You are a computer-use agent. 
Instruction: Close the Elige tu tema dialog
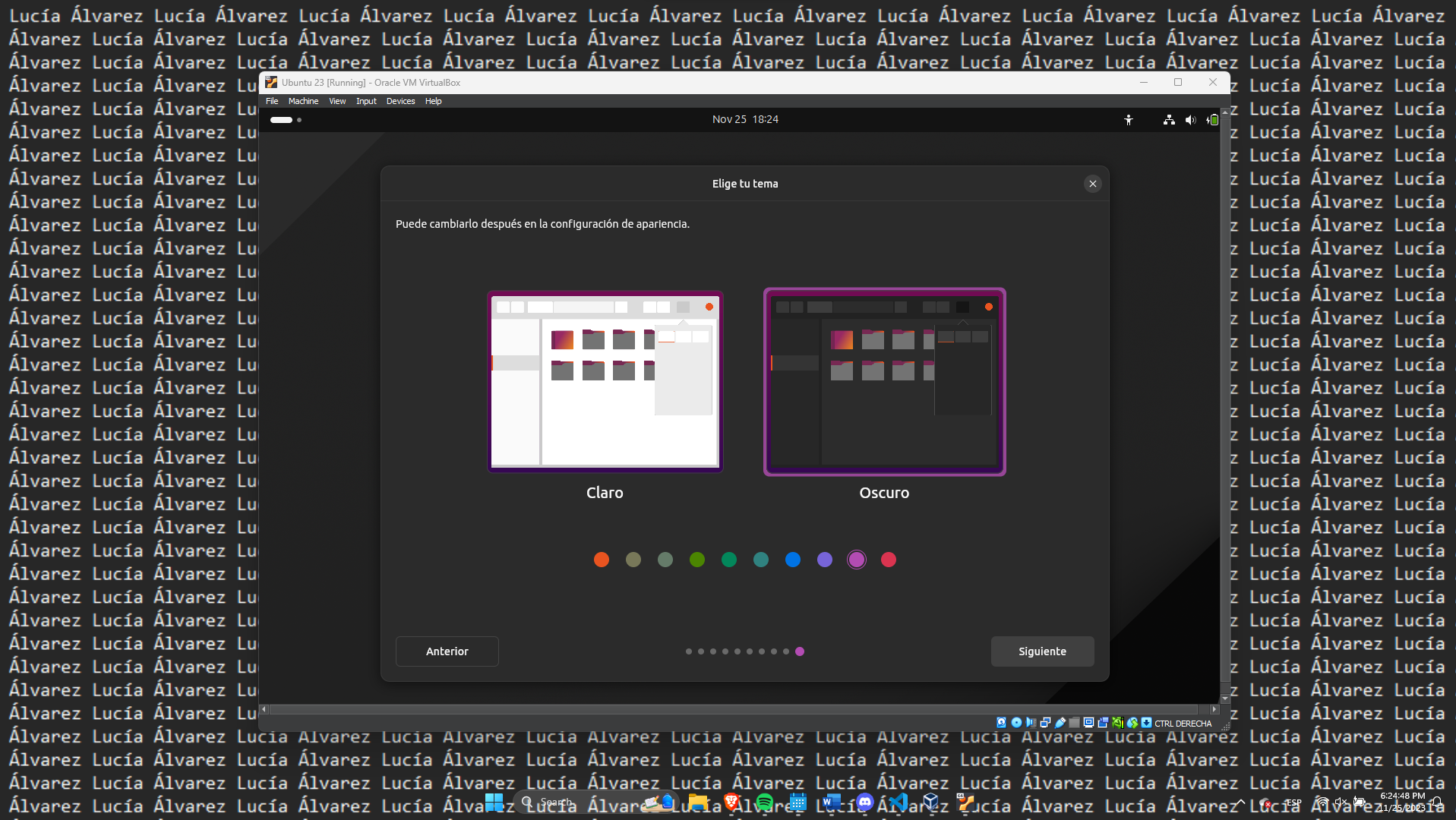click(1092, 184)
